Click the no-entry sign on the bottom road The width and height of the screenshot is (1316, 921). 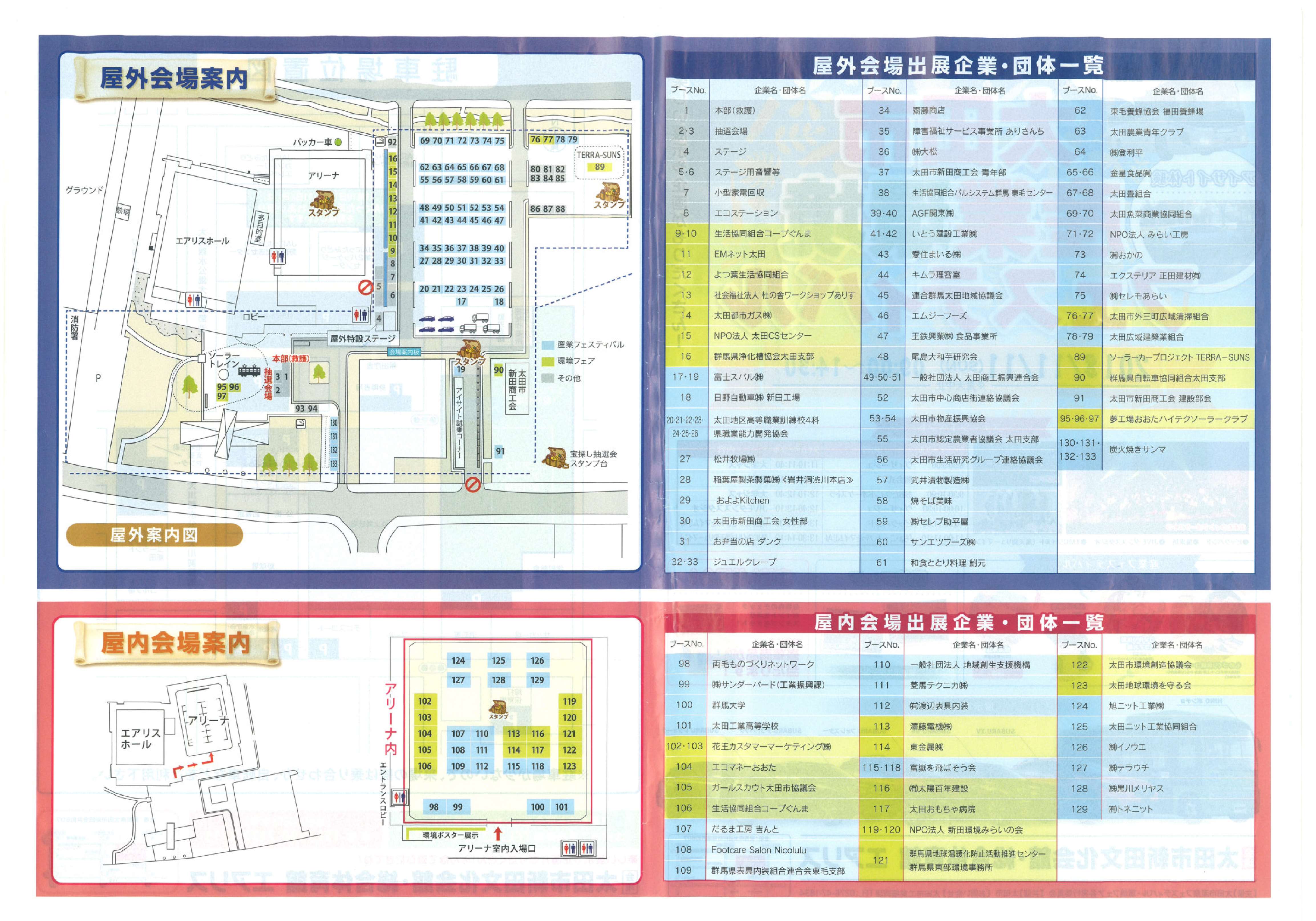pos(472,485)
